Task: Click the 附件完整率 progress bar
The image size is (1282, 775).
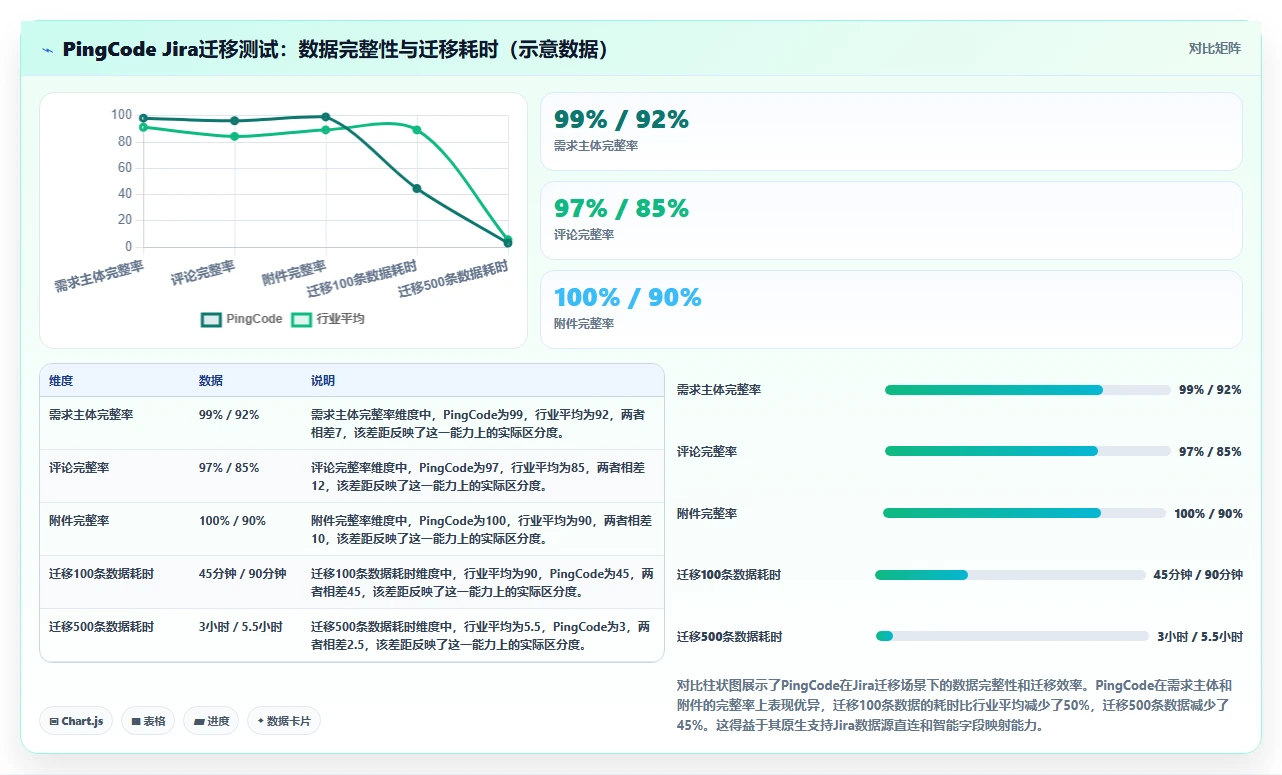Action: [x=1024, y=513]
